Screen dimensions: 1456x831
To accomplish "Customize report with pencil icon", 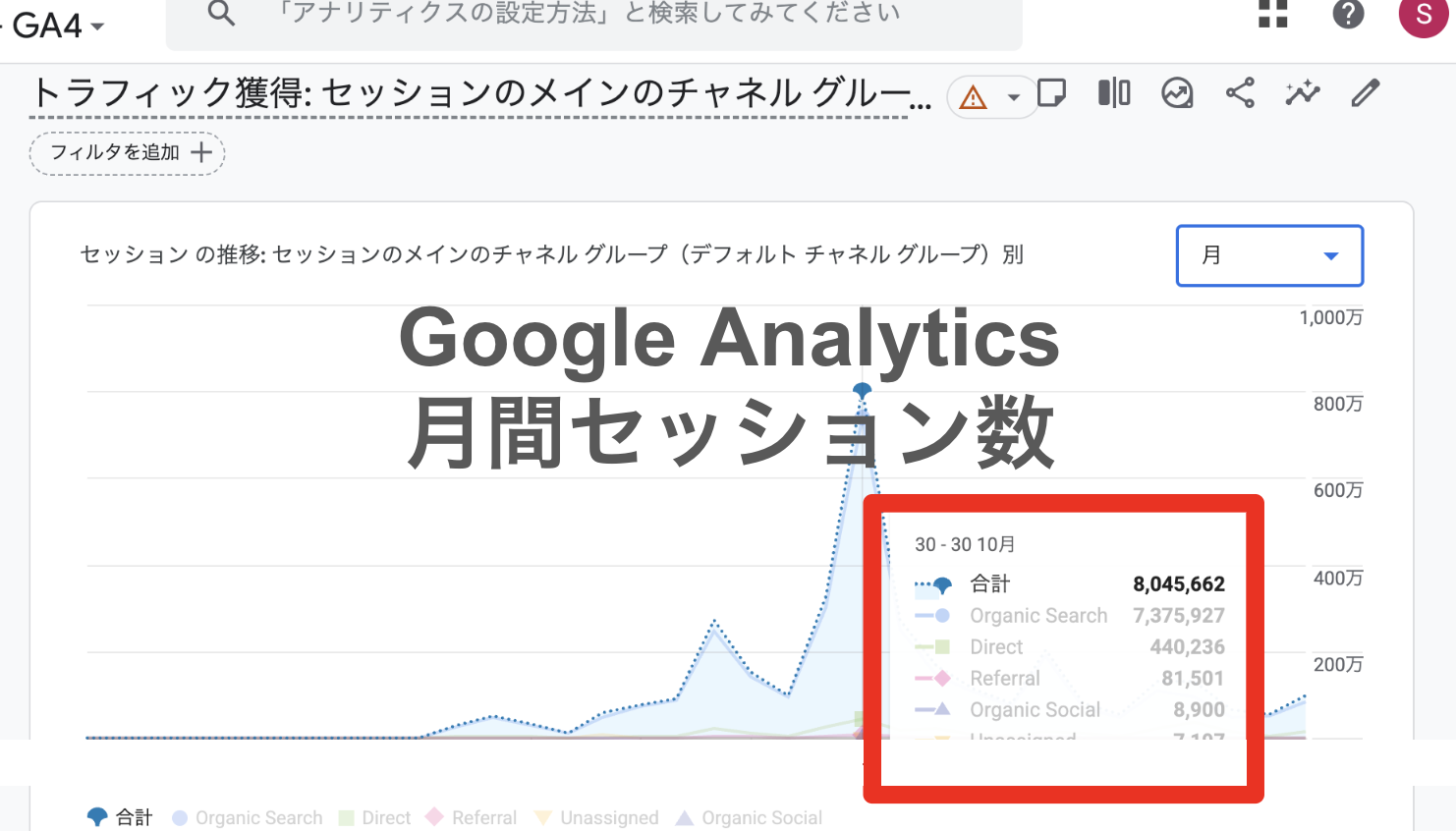I will 1366,93.
